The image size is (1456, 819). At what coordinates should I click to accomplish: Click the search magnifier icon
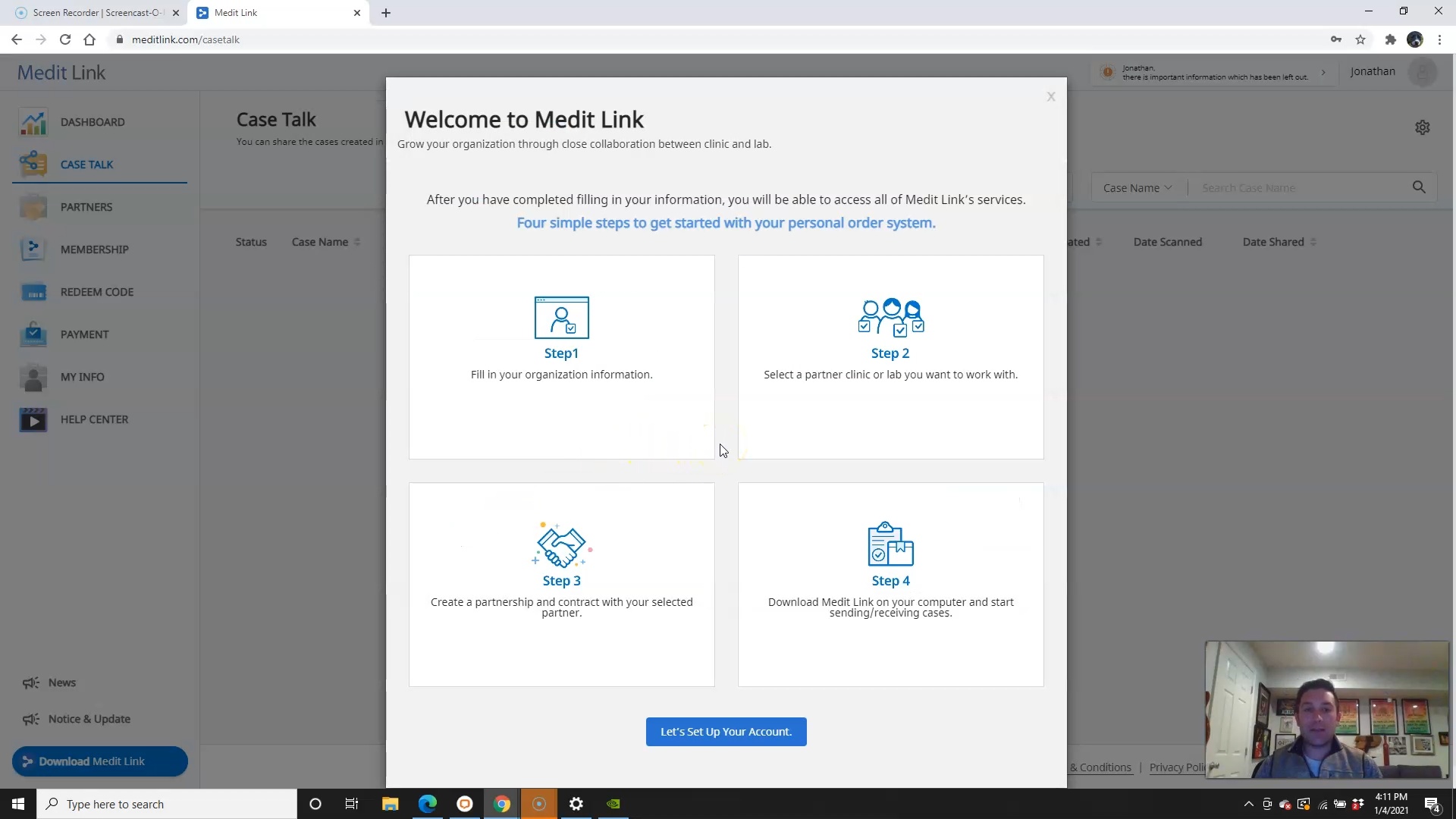(x=1419, y=187)
